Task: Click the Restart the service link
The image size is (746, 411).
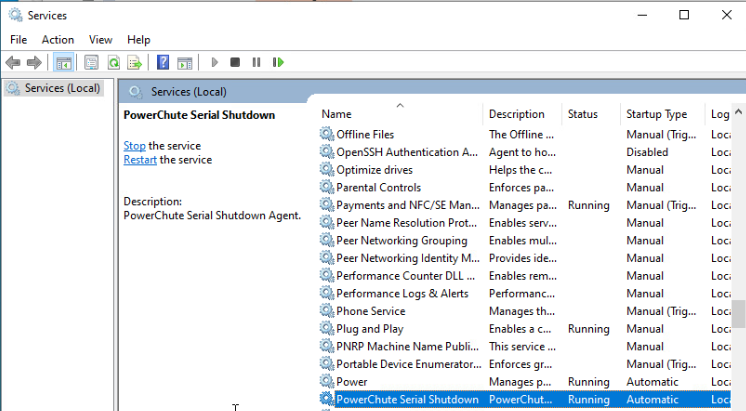Action: point(140,159)
